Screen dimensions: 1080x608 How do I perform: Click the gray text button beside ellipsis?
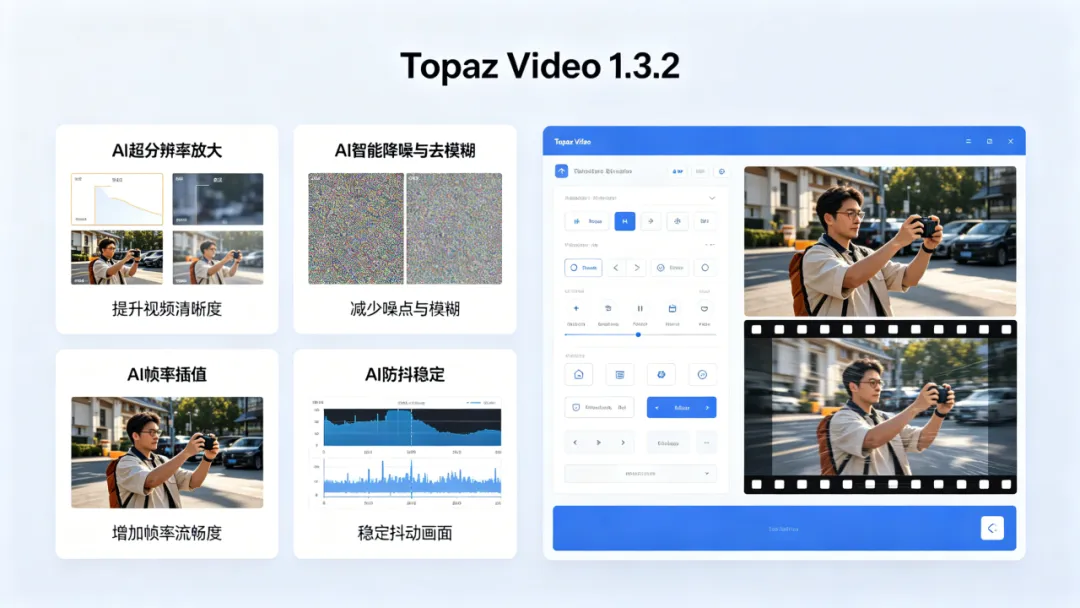[668, 443]
